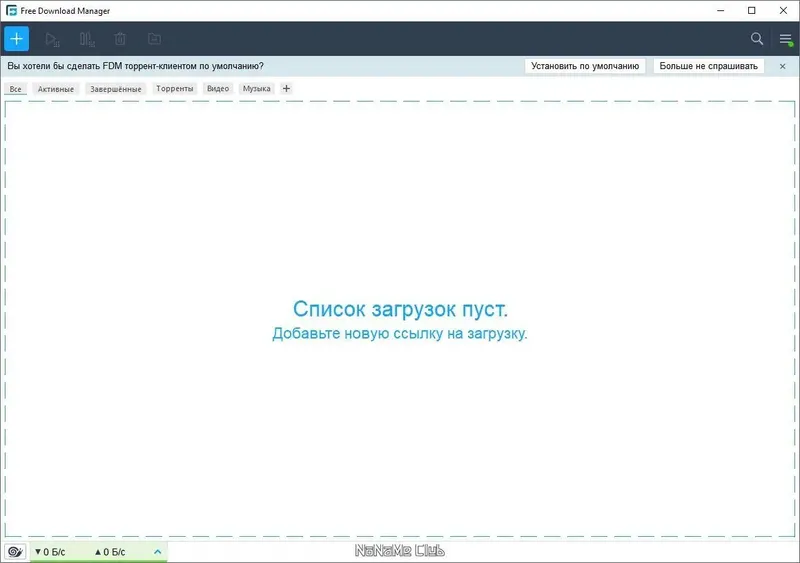800x563 pixels.
Task: Select the Музыка tab
Action: coord(257,89)
